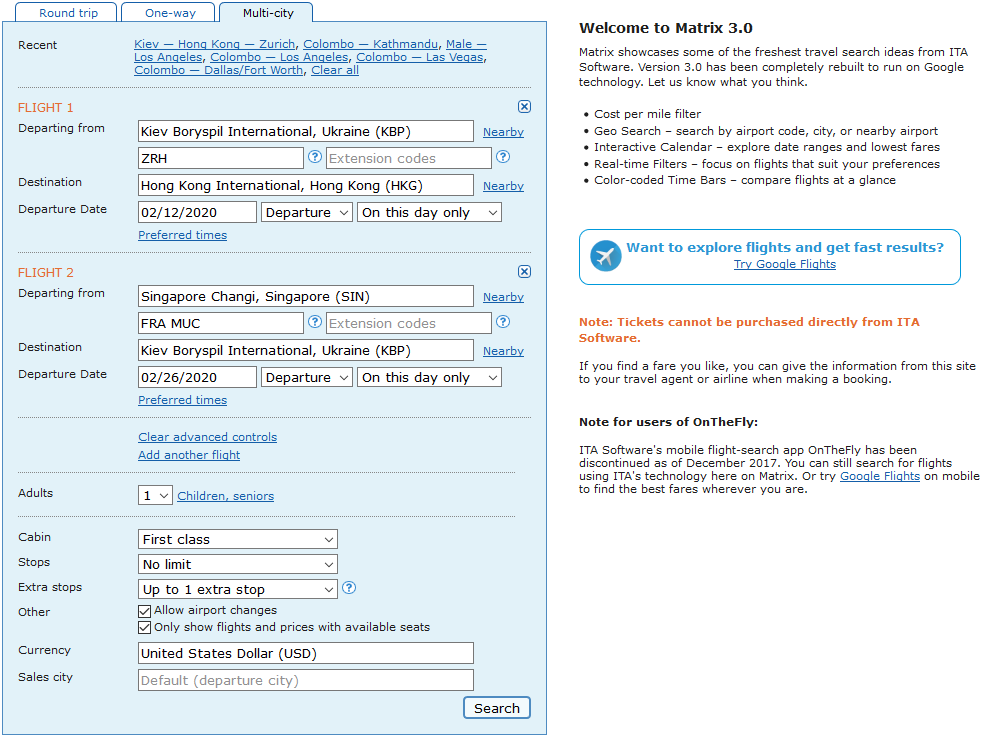This screenshot has width=984, height=737.
Task: Open the Try Google Flights link
Action: click(784, 264)
